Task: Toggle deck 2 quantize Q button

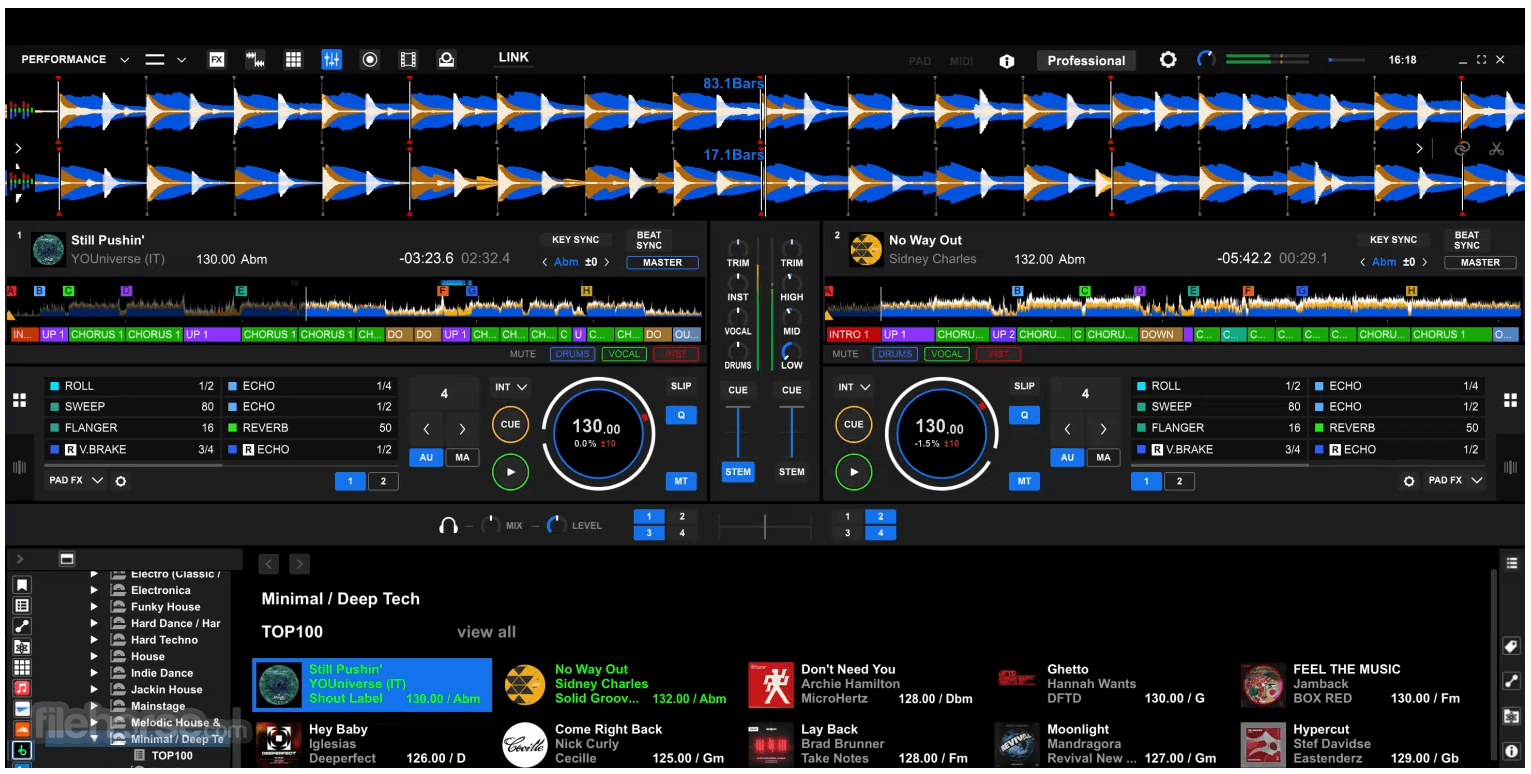Action: pos(1024,415)
